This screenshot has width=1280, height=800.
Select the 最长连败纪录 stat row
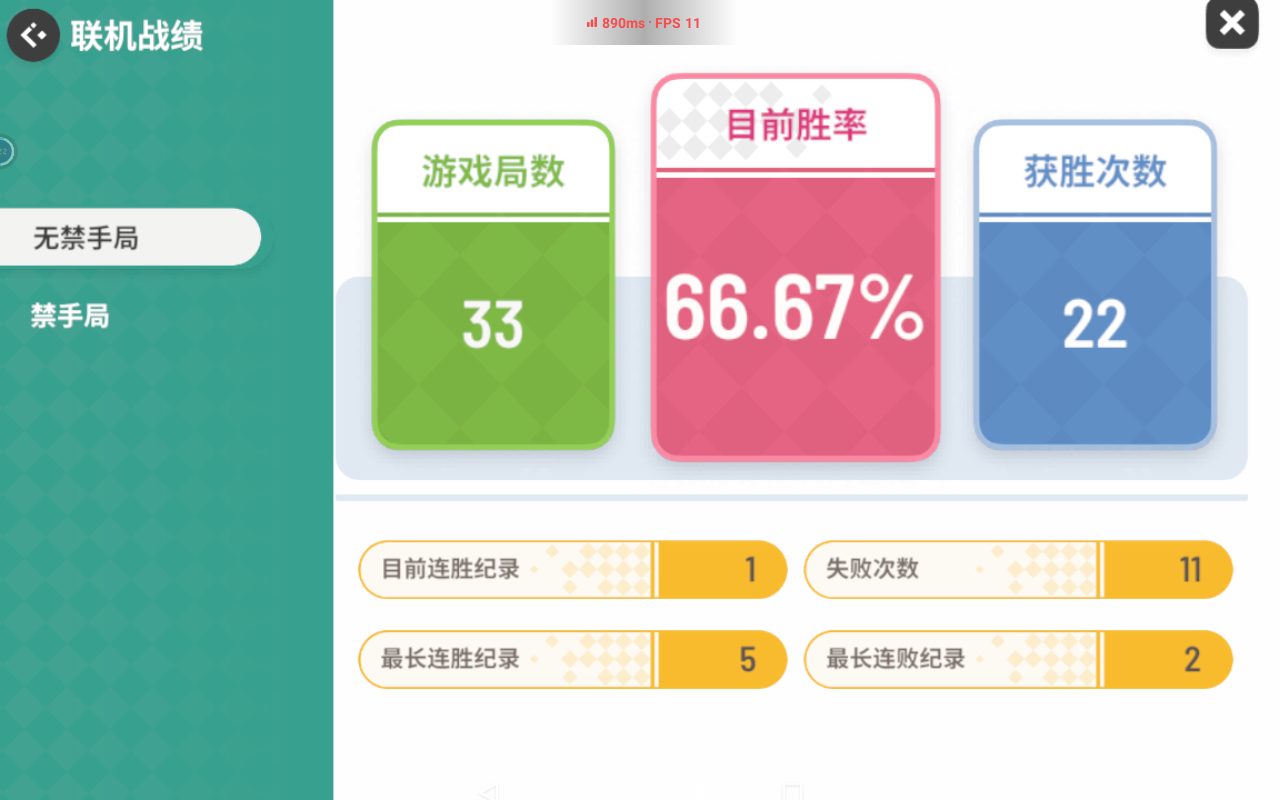[x=1018, y=660]
